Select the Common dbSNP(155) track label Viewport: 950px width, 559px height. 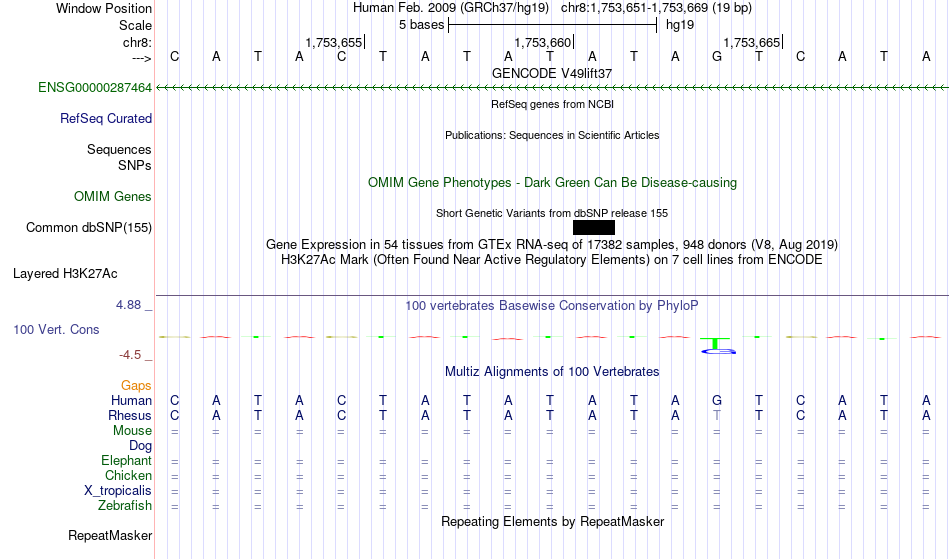click(88, 228)
